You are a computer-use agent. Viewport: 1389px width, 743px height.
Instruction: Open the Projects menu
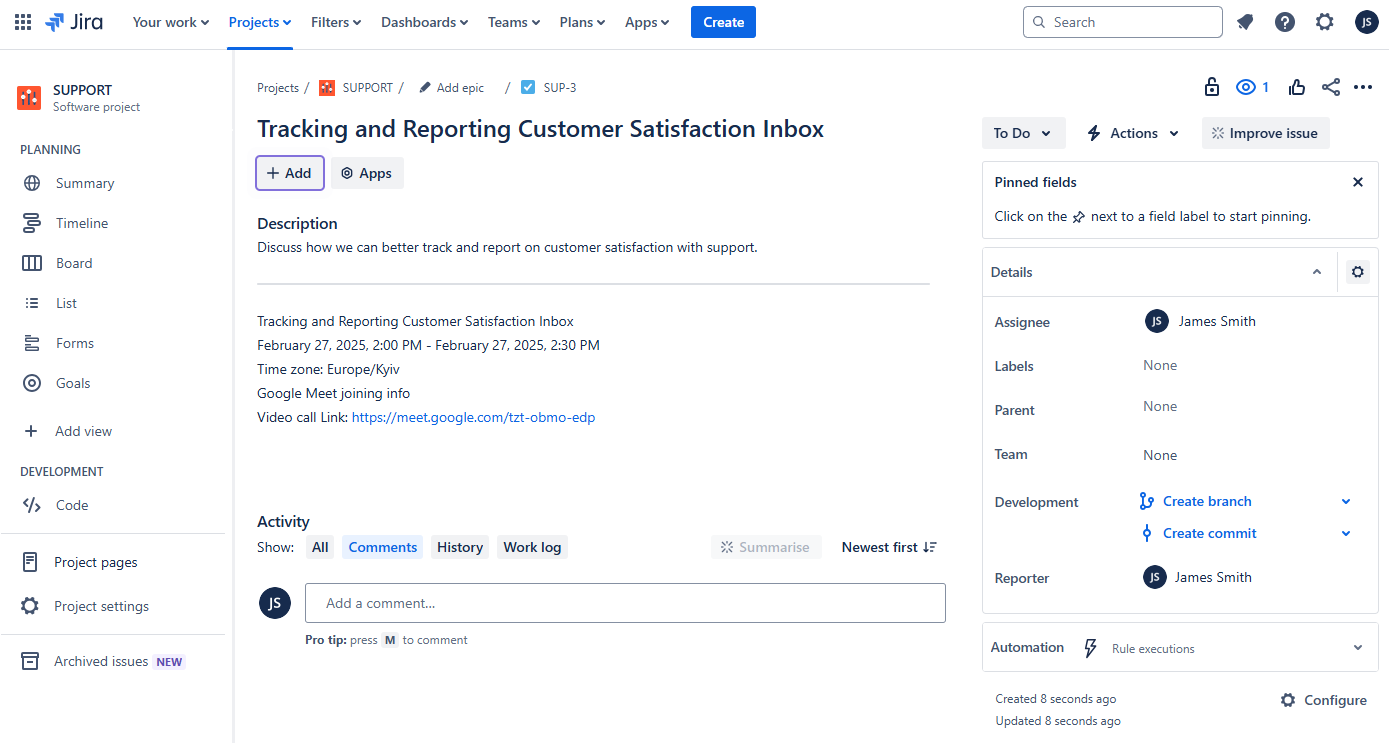259,21
